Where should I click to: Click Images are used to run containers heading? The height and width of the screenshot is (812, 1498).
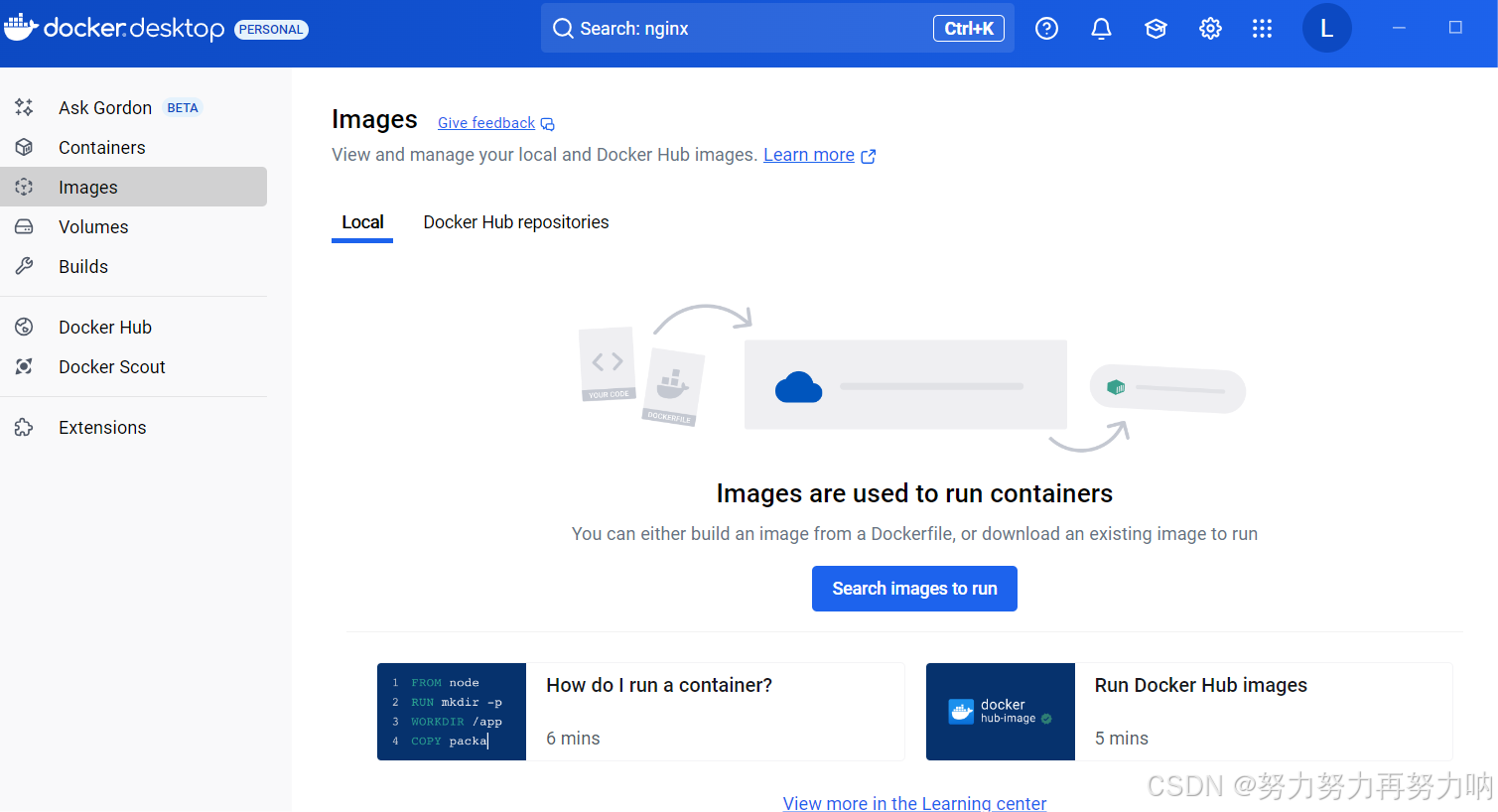[x=914, y=493]
